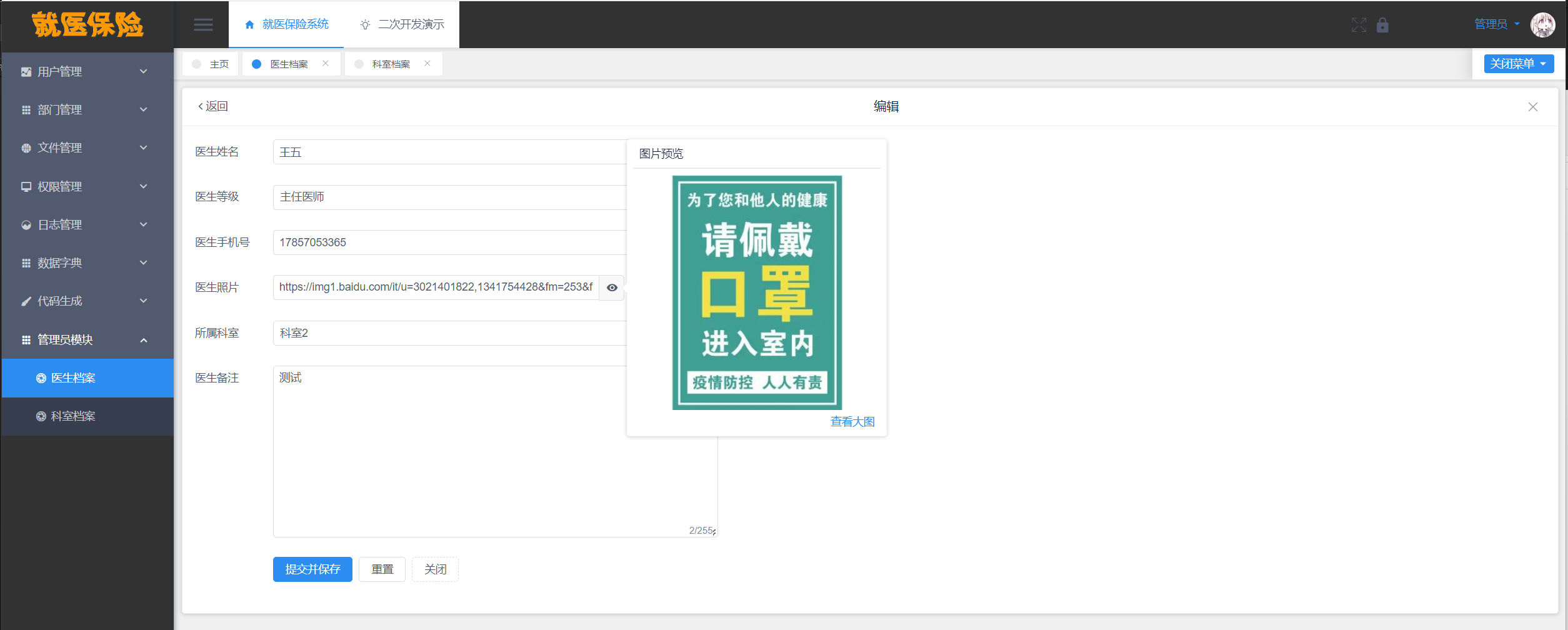This screenshot has height=630, width=1568.
Task: Expand the 权限管理 sidebar menu
Action: (87, 186)
